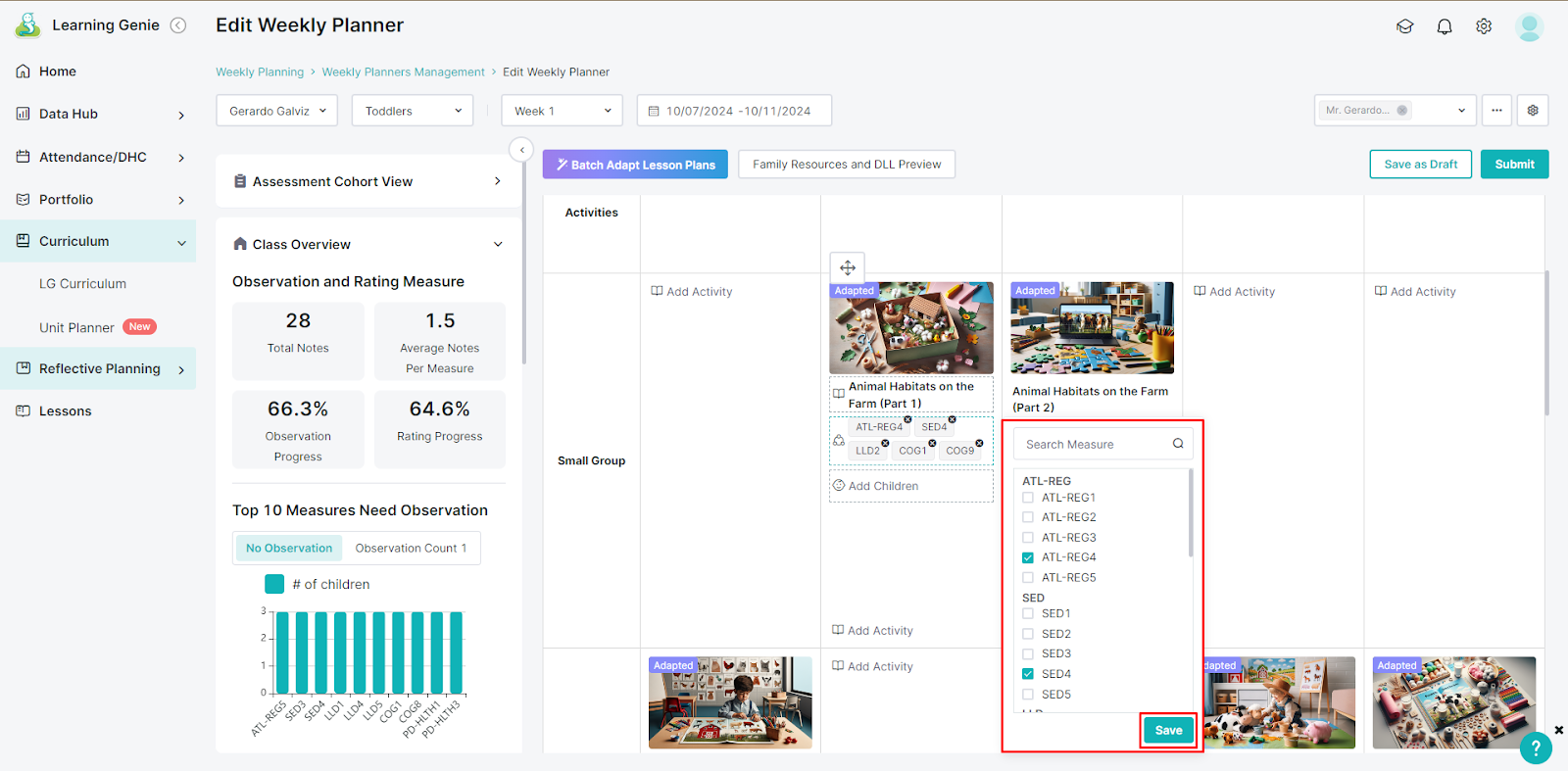This screenshot has width=1568, height=771.
Task: Open the graduation cap training icon
Action: tap(1404, 26)
